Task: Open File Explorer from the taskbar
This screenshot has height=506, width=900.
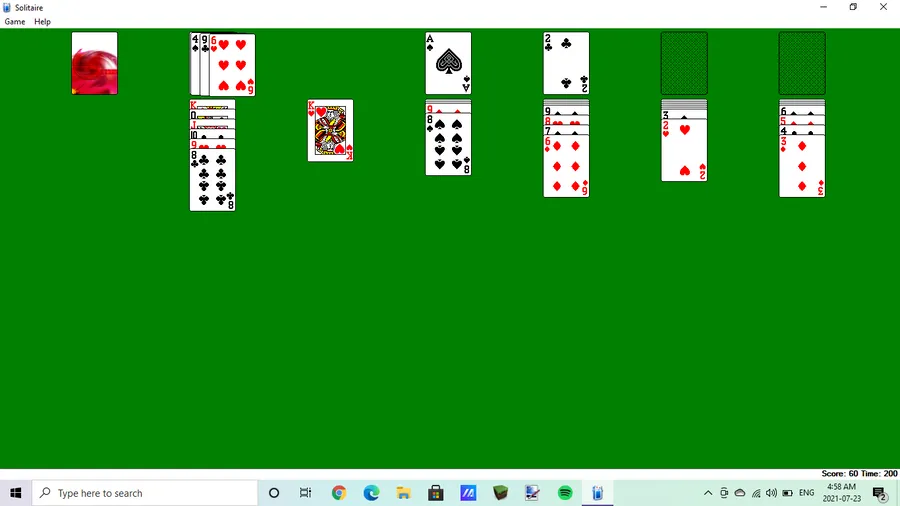Action: [x=404, y=493]
